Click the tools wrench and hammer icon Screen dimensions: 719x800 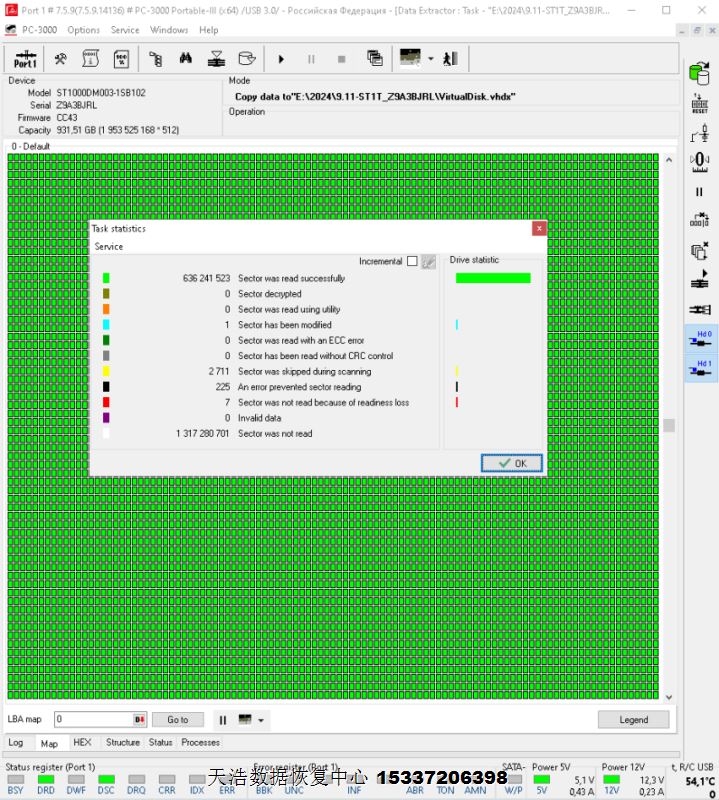click(x=61, y=59)
